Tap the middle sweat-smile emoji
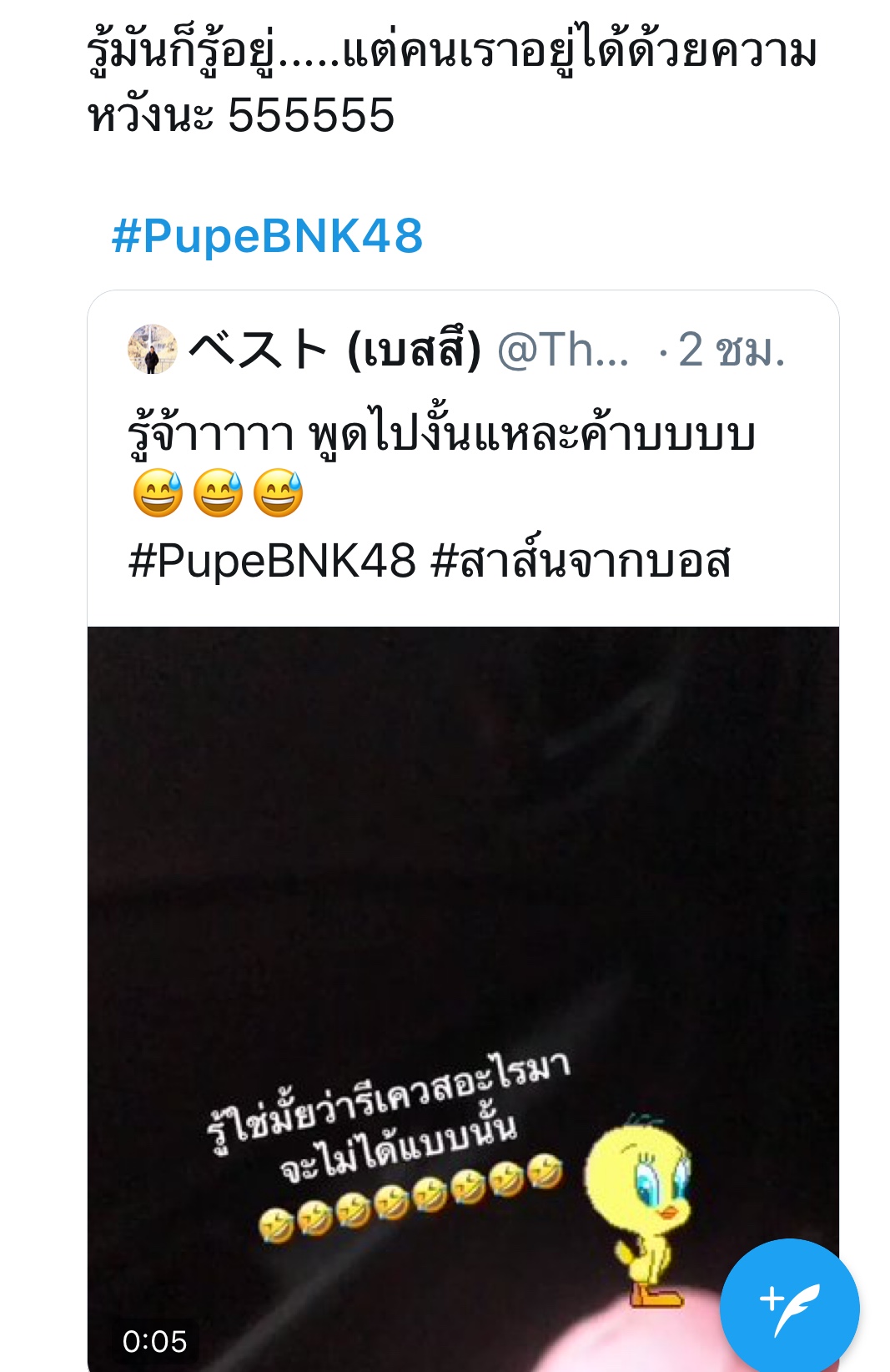890x1372 pixels. 218,493
